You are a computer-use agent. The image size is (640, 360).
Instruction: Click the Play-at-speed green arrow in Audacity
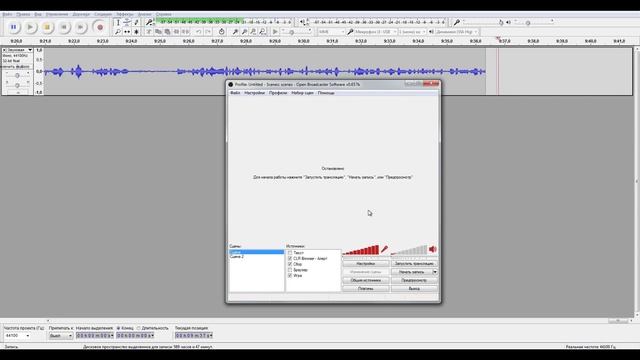point(275,31)
